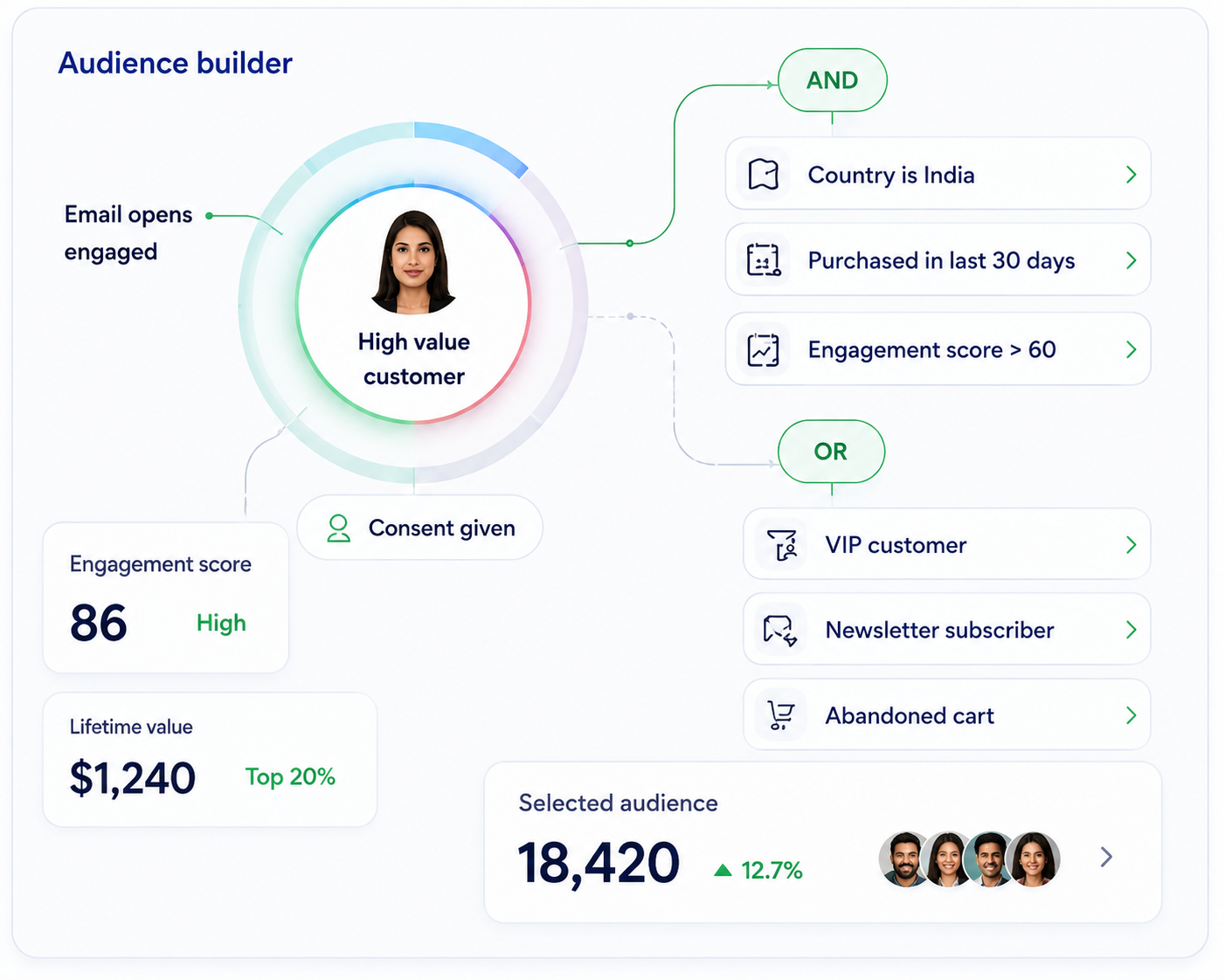The image size is (1225, 980).
Task: Click the High rating in Engagement score
Action: (x=221, y=623)
